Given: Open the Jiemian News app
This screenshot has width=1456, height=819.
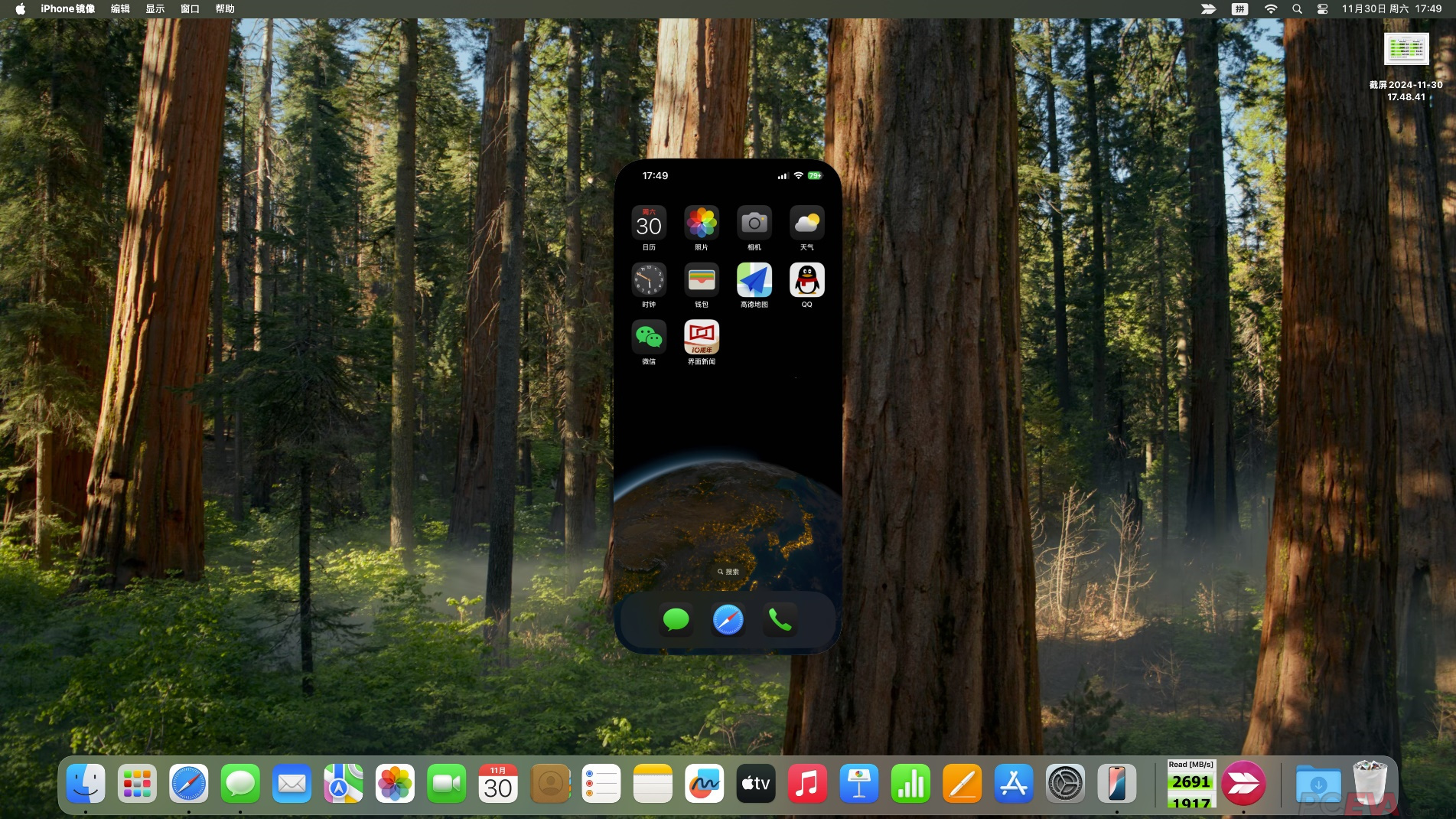Looking at the screenshot, I should pos(701,338).
